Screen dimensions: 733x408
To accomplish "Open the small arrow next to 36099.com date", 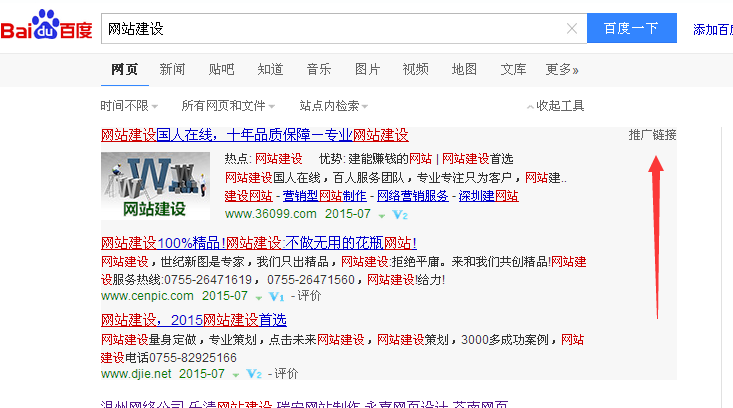I will (381, 215).
